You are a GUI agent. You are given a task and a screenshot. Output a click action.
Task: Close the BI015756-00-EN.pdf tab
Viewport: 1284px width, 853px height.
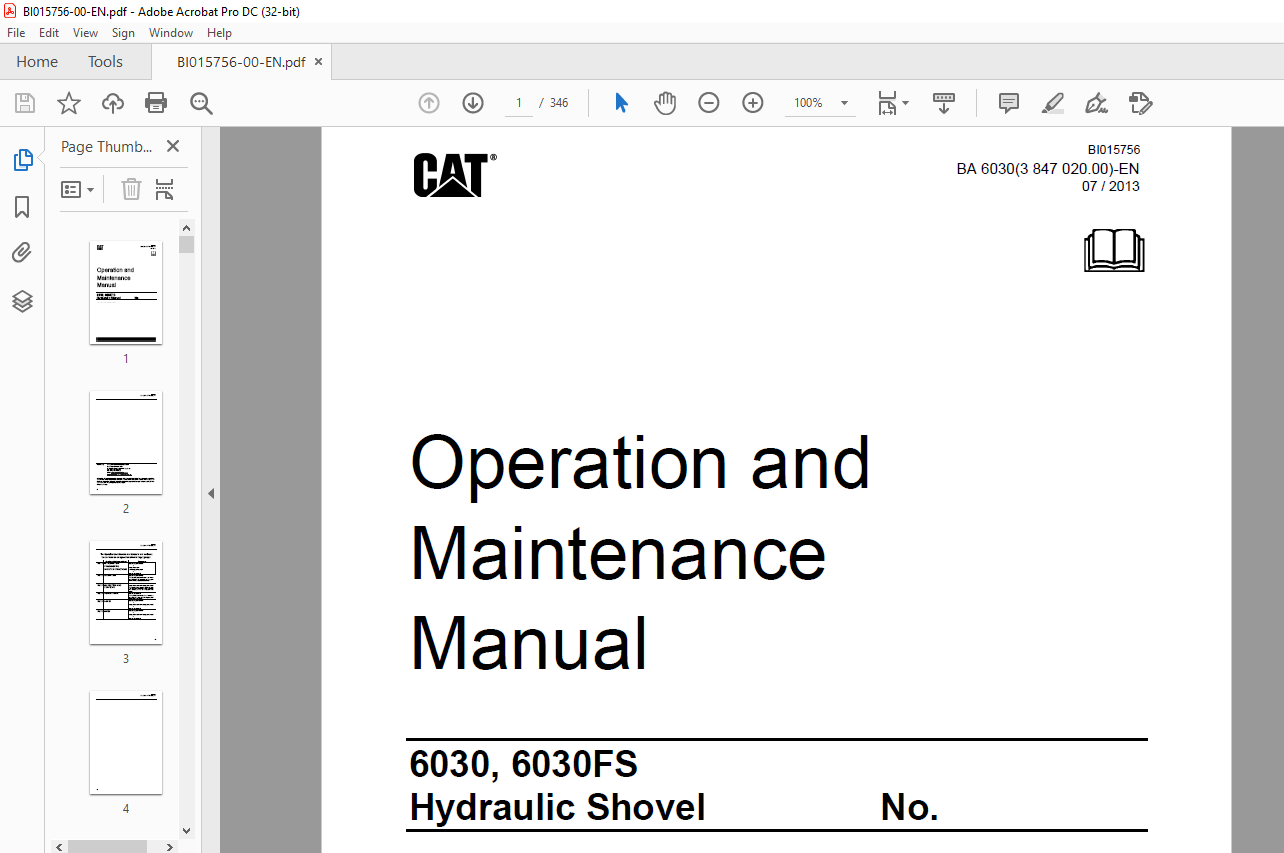[x=319, y=62]
